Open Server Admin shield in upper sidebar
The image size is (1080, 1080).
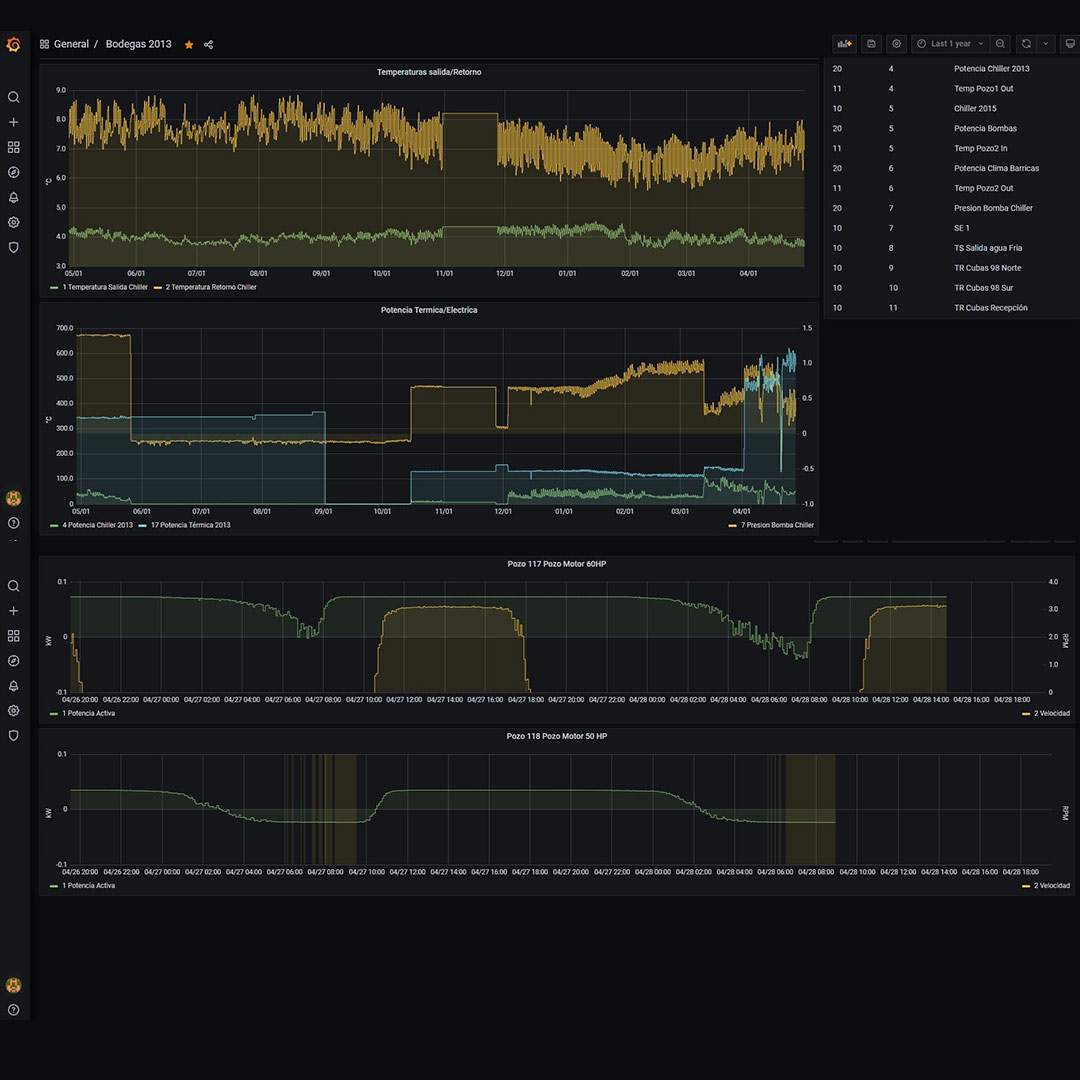point(13,247)
